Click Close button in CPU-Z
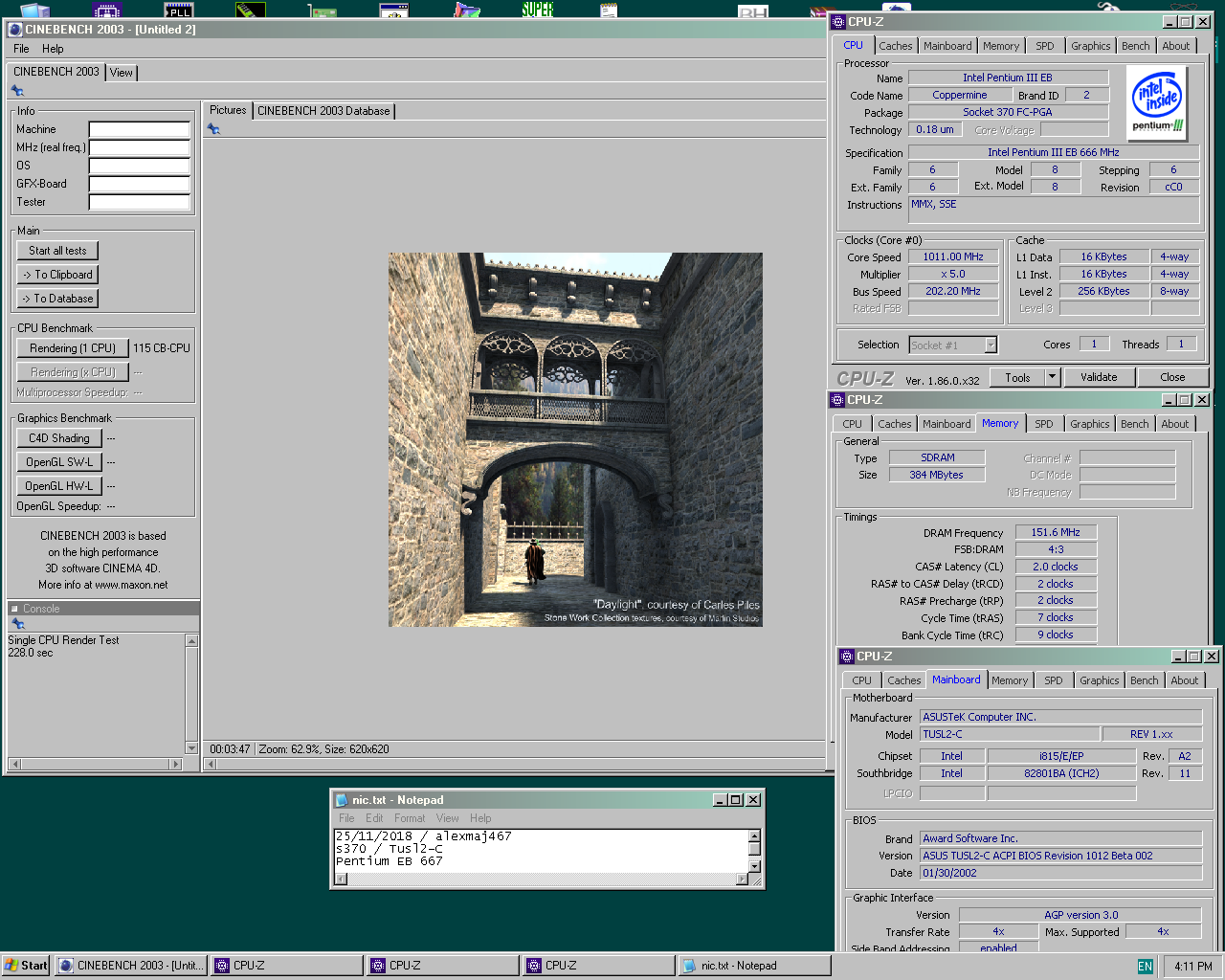 [x=1172, y=377]
